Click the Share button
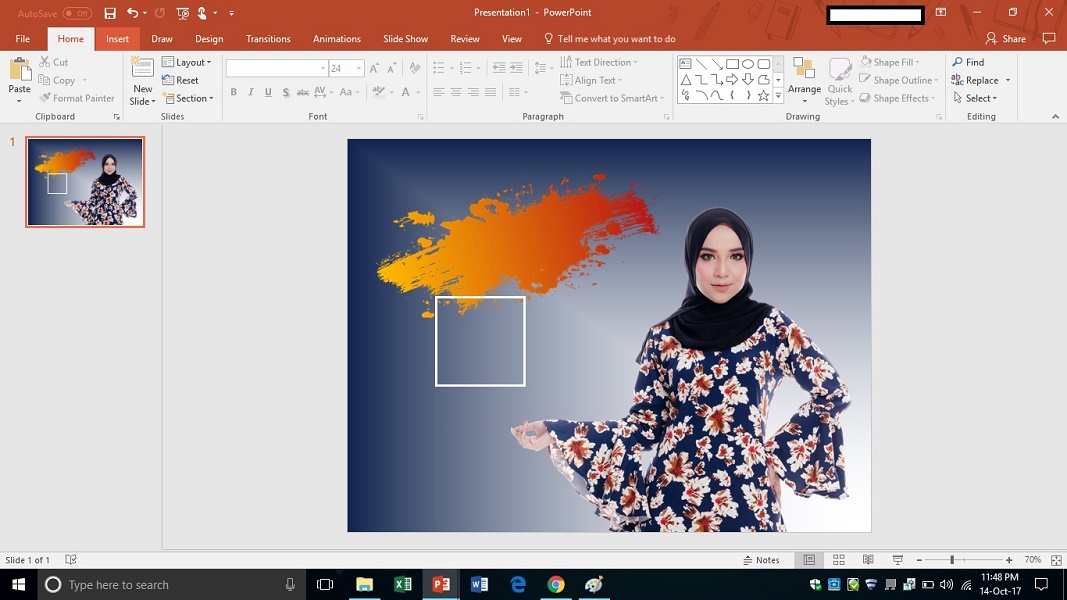1067x600 pixels. click(x=1006, y=39)
